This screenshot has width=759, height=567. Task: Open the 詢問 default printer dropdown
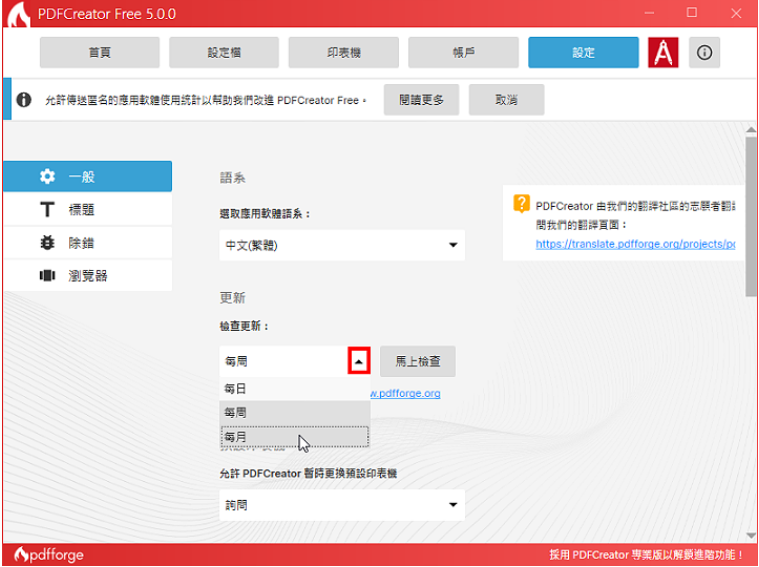click(342, 505)
